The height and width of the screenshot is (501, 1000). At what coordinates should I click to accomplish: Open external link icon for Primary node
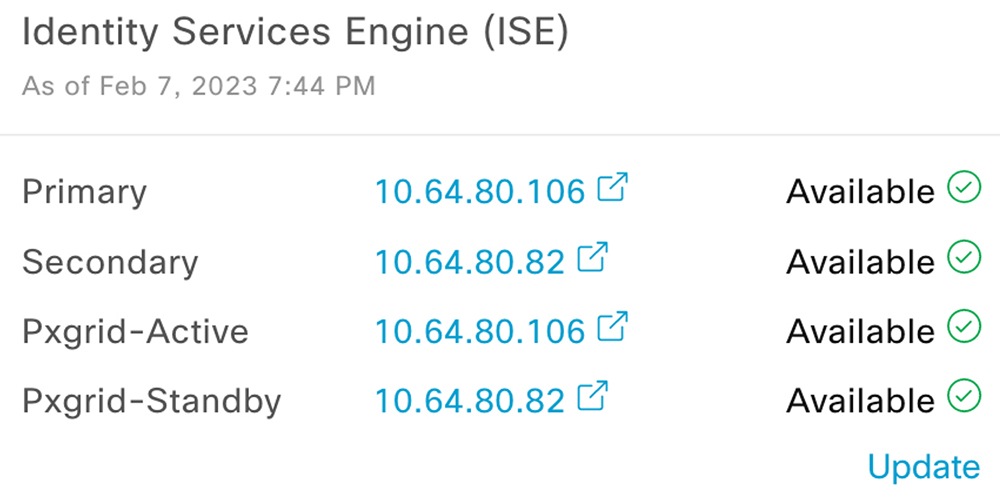(612, 187)
